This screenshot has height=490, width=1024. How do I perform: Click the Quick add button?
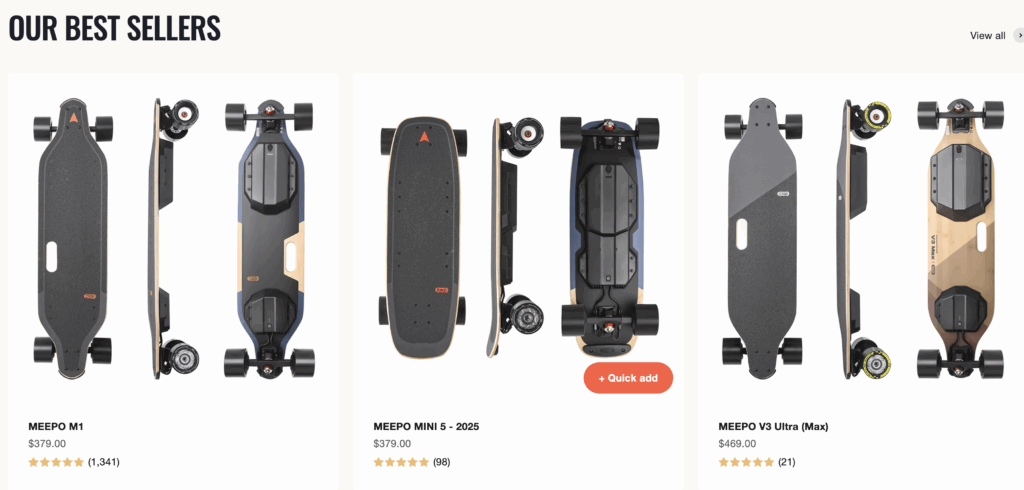(x=628, y=378)
